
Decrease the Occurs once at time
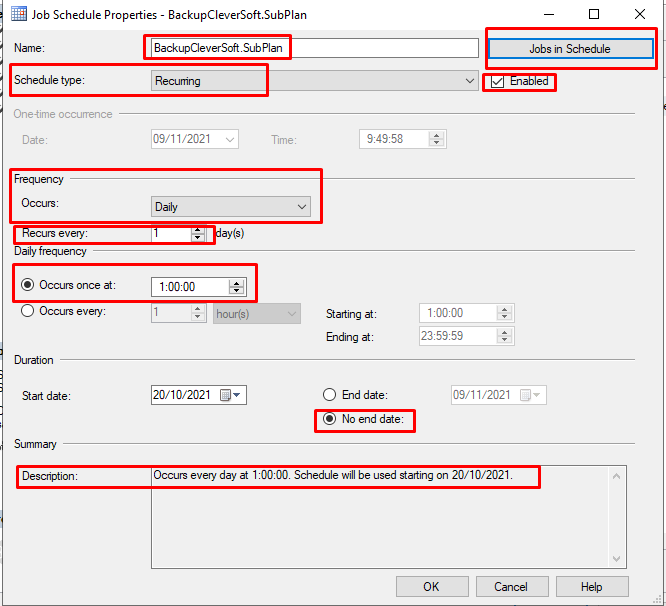[236, 291]
